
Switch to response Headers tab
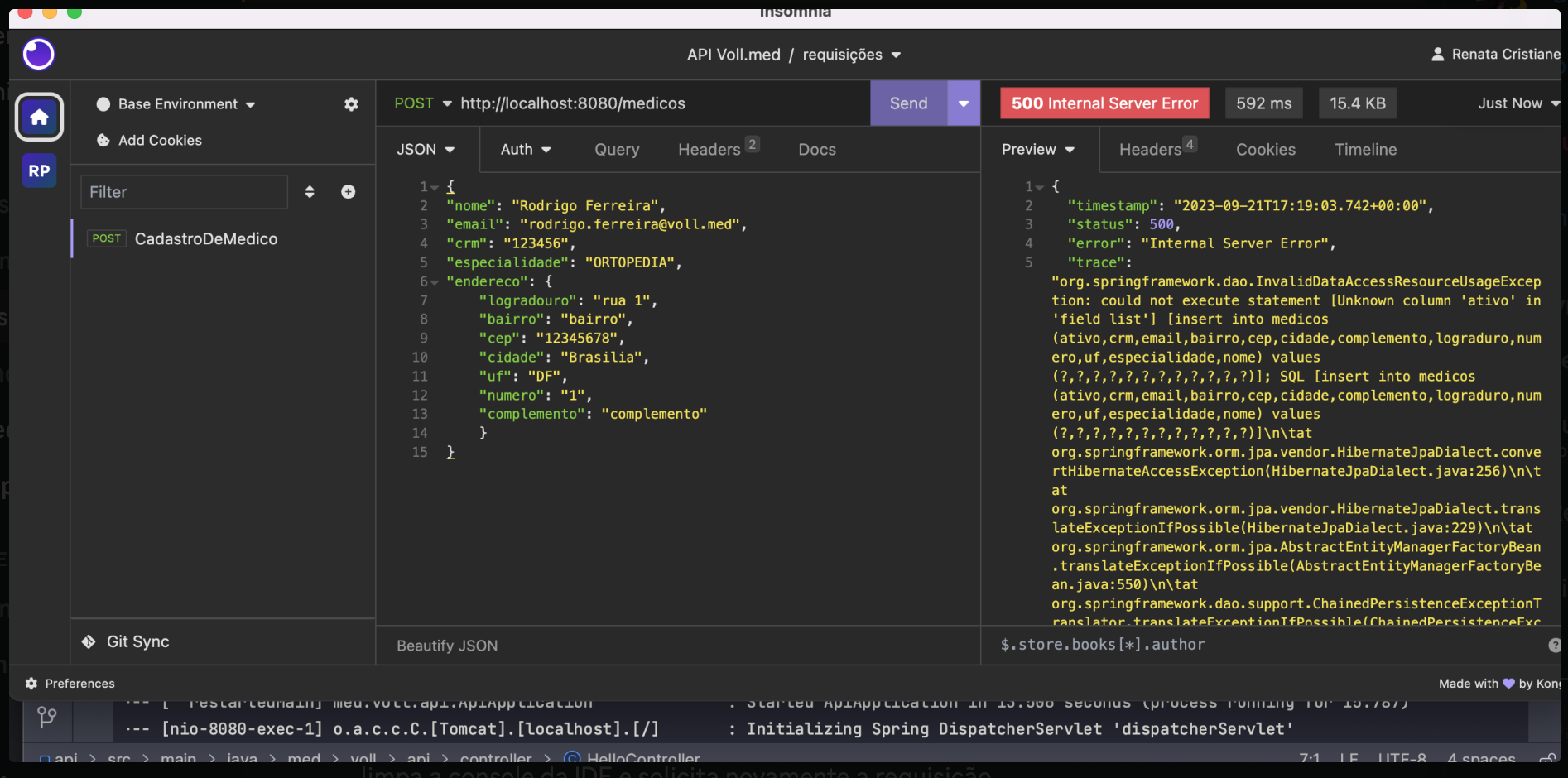coord(1157,149)
